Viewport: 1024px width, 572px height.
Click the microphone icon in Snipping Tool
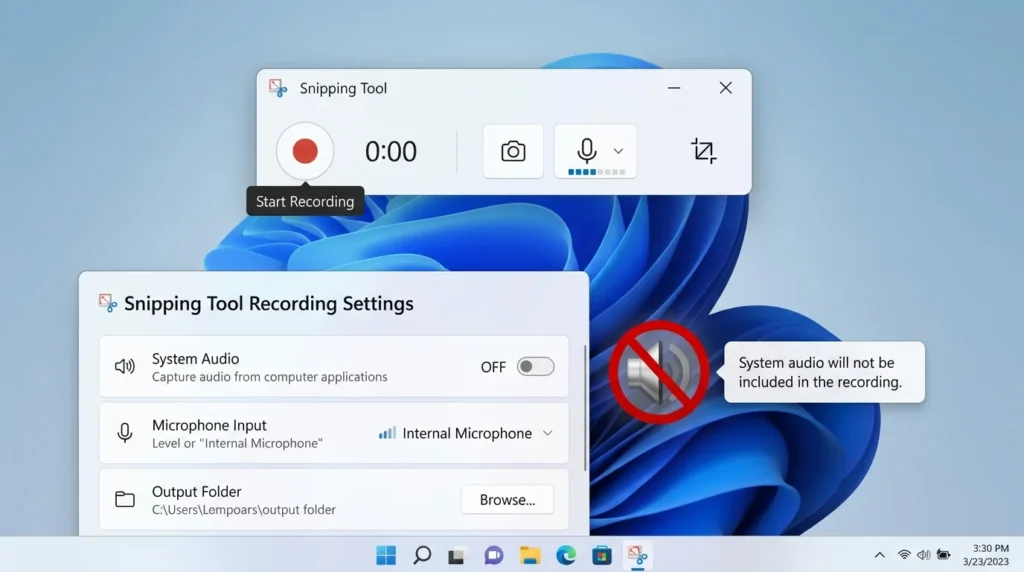point(586,150)
